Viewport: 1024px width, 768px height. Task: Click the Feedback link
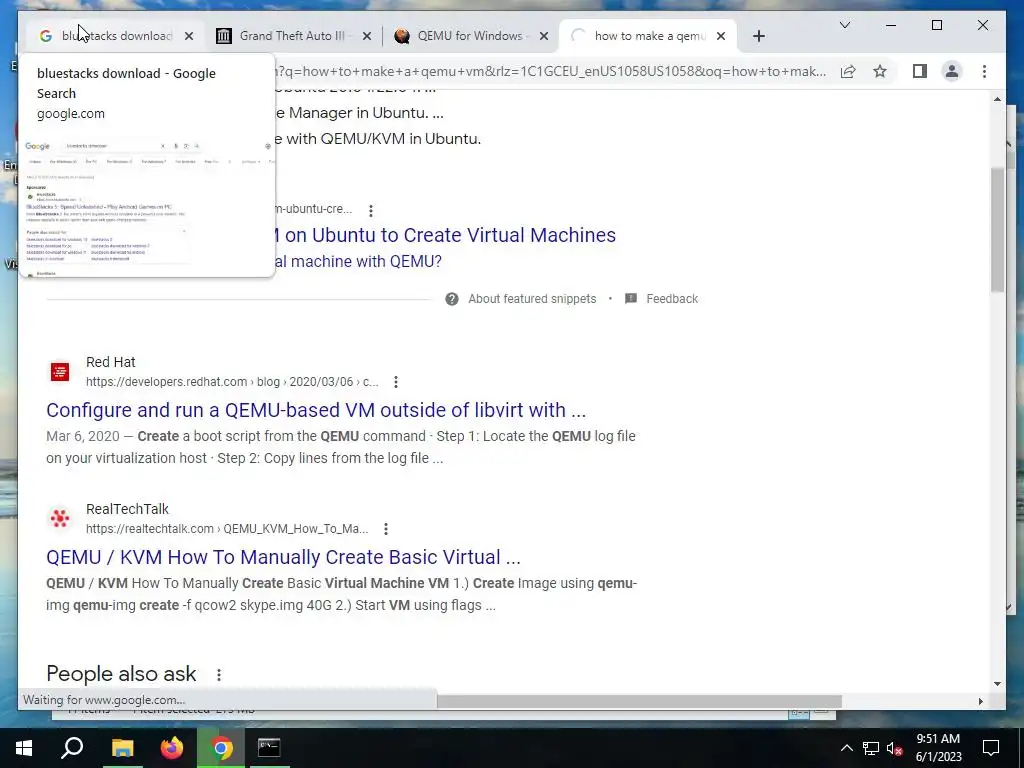[x=672, y=299]
